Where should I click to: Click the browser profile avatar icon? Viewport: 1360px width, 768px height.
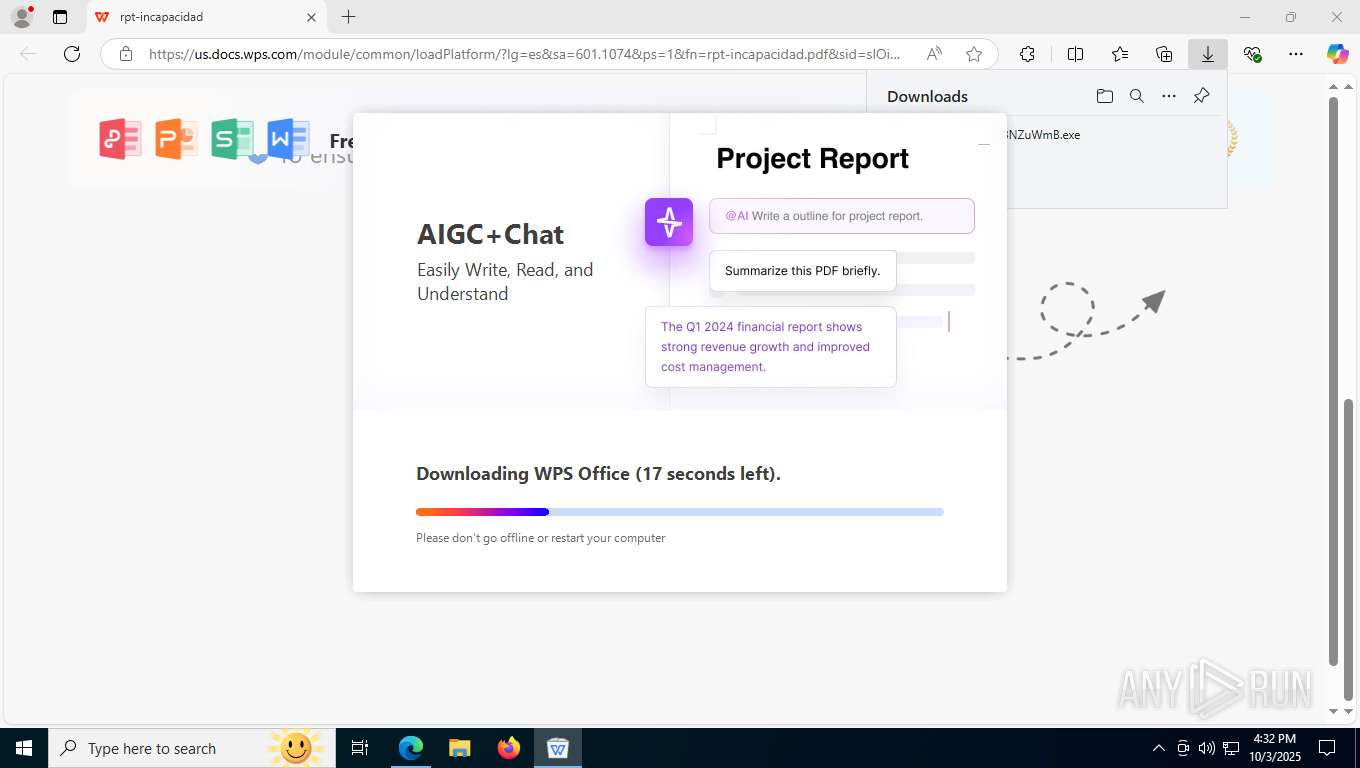tap(21, 17)
